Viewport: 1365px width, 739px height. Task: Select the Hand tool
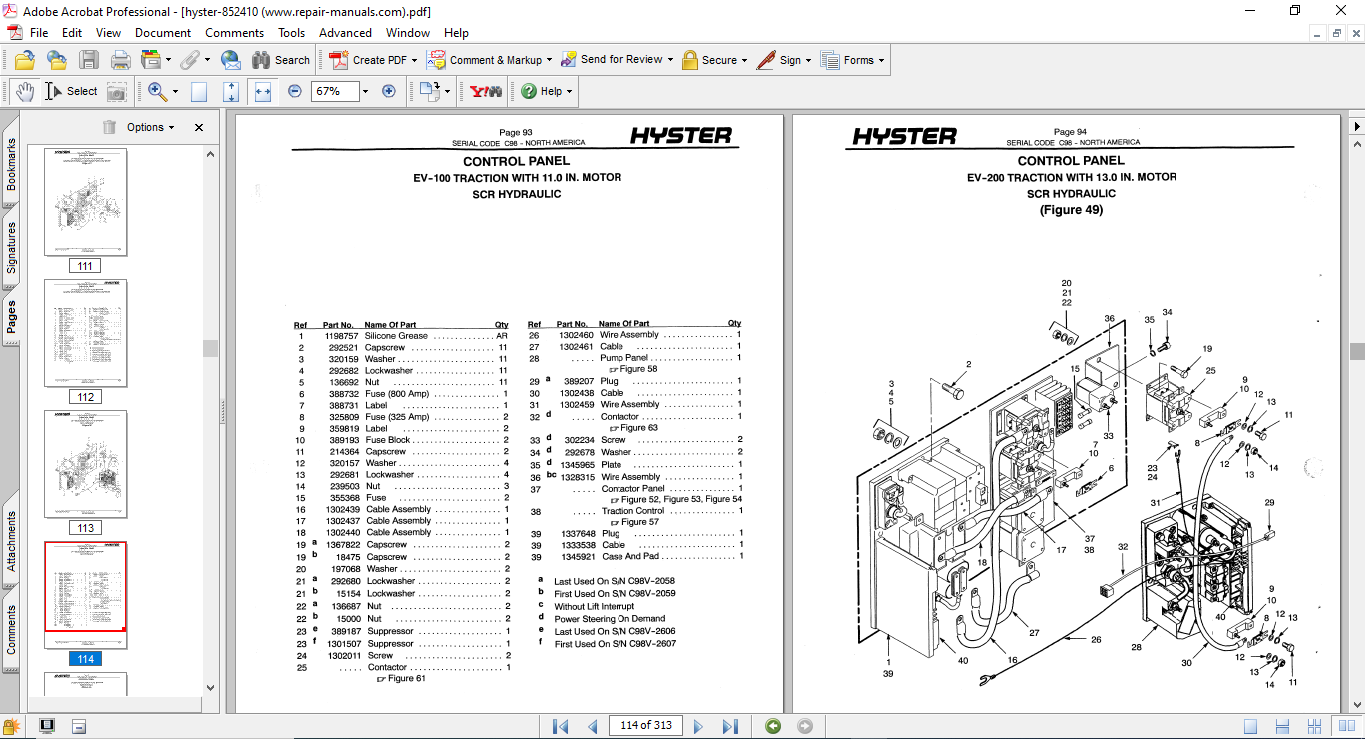25,91
